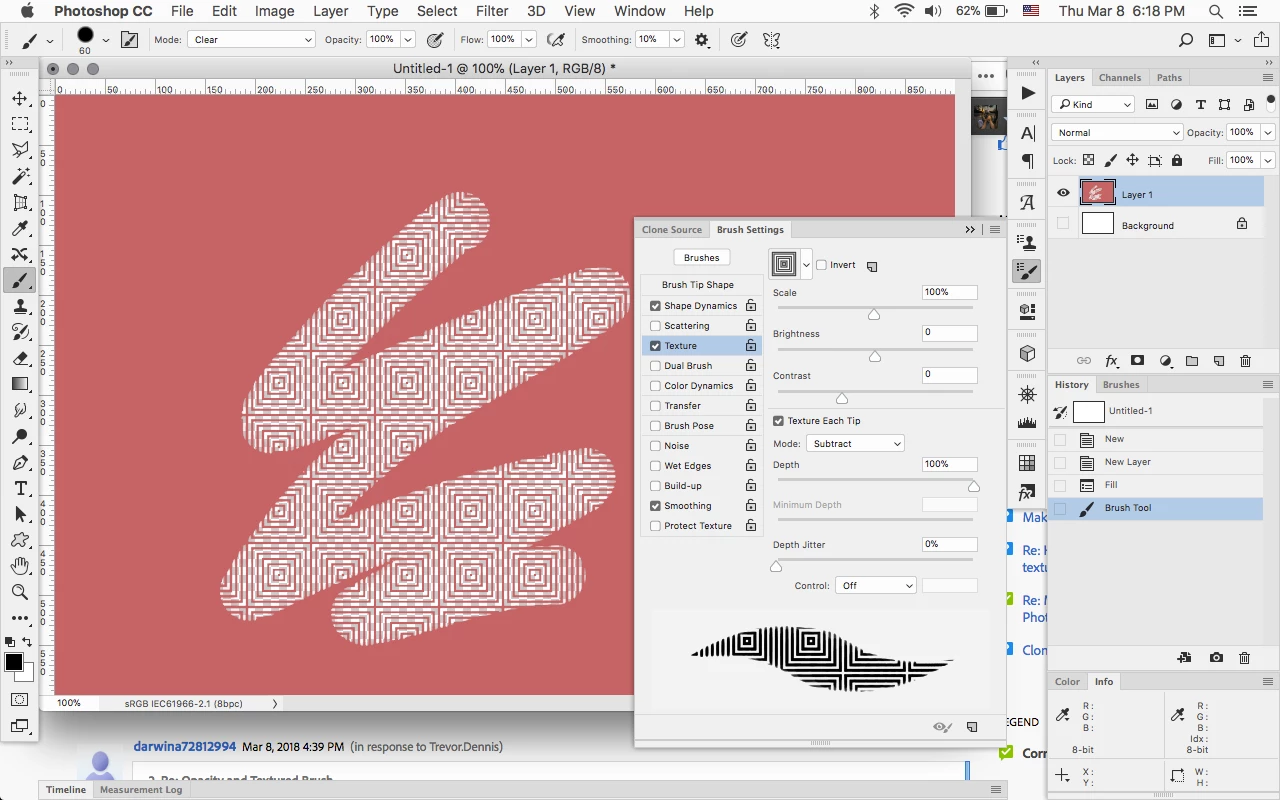Image resolution: width=1280 pixels, height=800 pixels.
Task: Select the Rectangular Marquee tool
Action: (x=20, y=124)
